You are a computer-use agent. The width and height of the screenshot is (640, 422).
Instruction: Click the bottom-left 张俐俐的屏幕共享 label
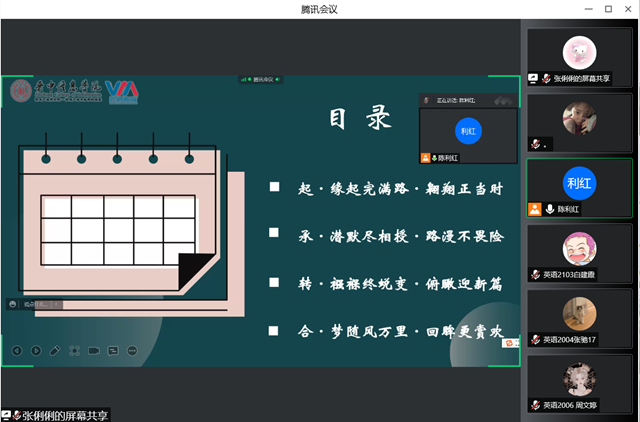pos(65,416)
